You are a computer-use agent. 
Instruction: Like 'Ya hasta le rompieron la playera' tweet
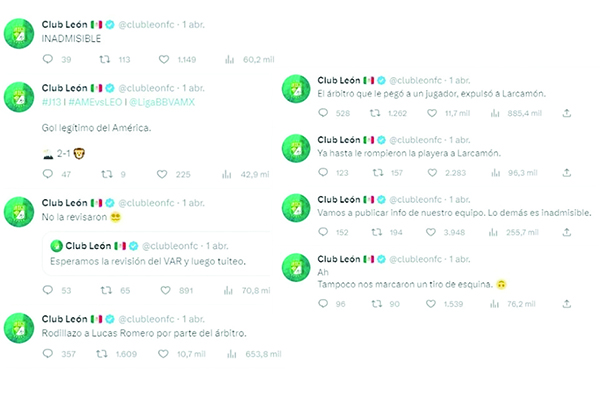432,173
